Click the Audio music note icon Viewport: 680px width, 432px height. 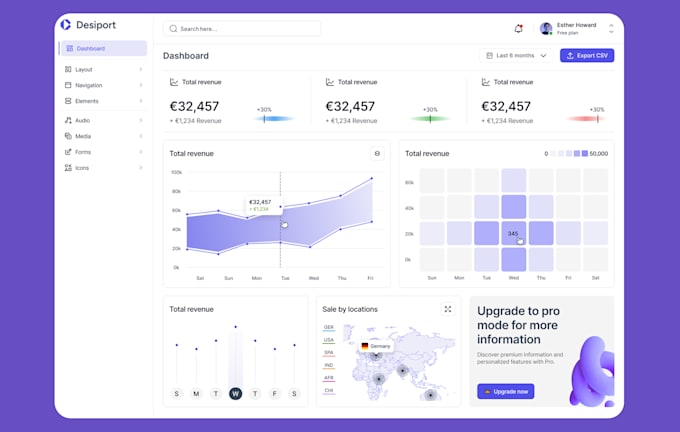pos(68,120)
